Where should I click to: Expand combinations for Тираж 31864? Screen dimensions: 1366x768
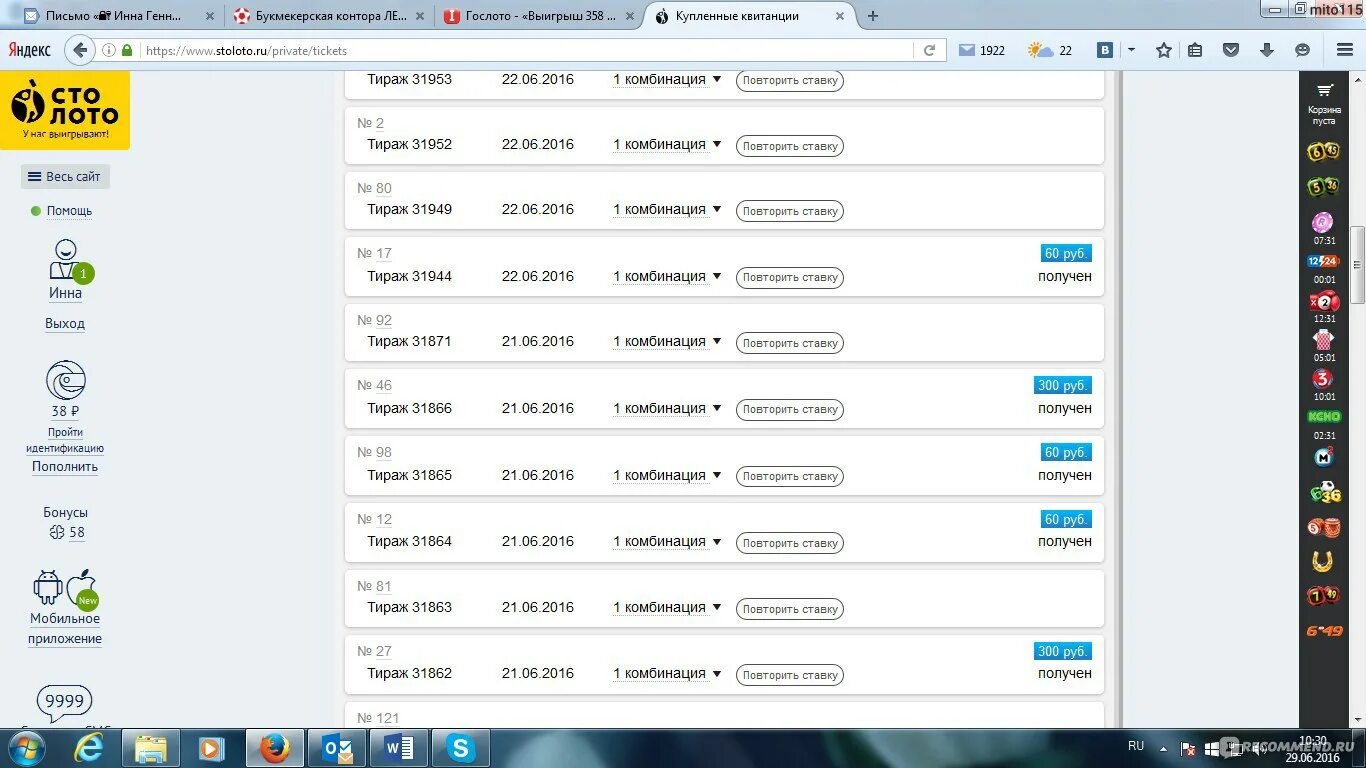click(667, 541)
